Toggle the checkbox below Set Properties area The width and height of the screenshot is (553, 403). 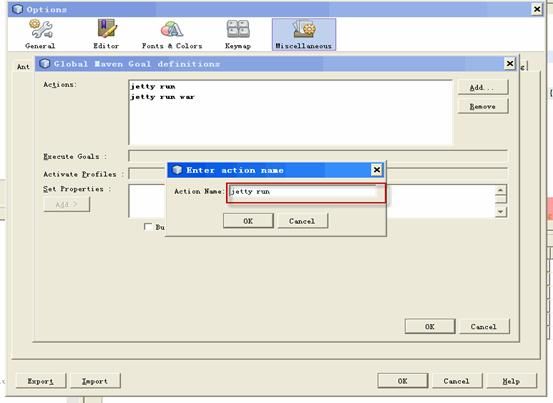coord(148,226)
